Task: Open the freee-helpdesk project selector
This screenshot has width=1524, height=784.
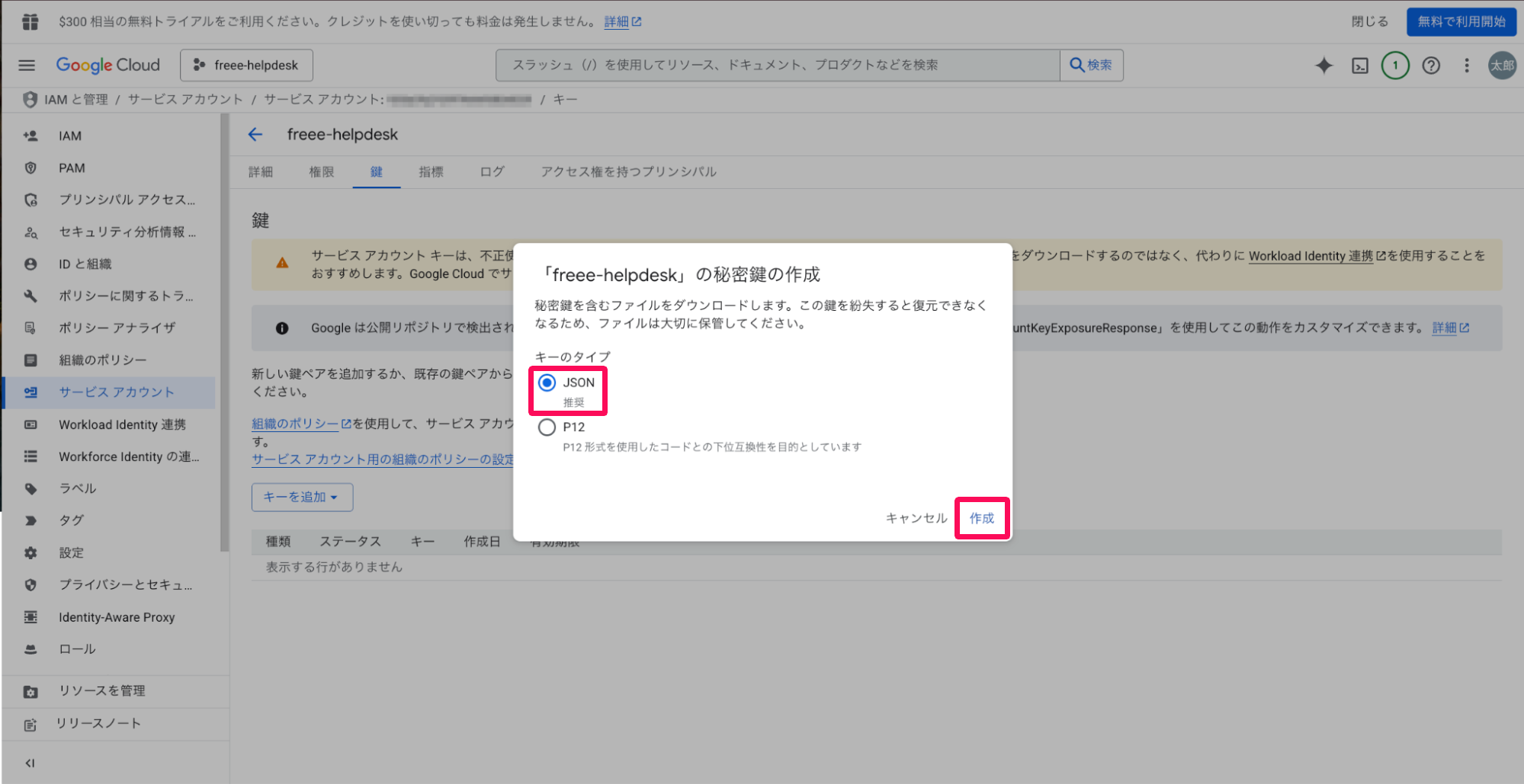Action: tap(246, 66)
